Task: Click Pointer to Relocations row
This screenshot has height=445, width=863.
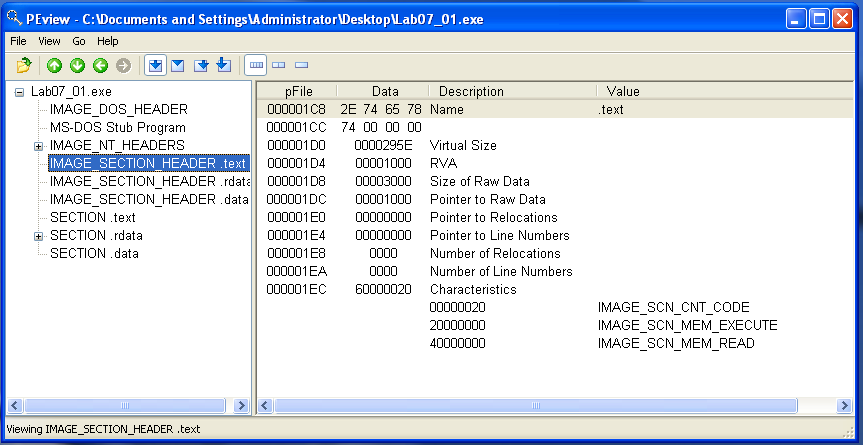Action: (555, 217)
